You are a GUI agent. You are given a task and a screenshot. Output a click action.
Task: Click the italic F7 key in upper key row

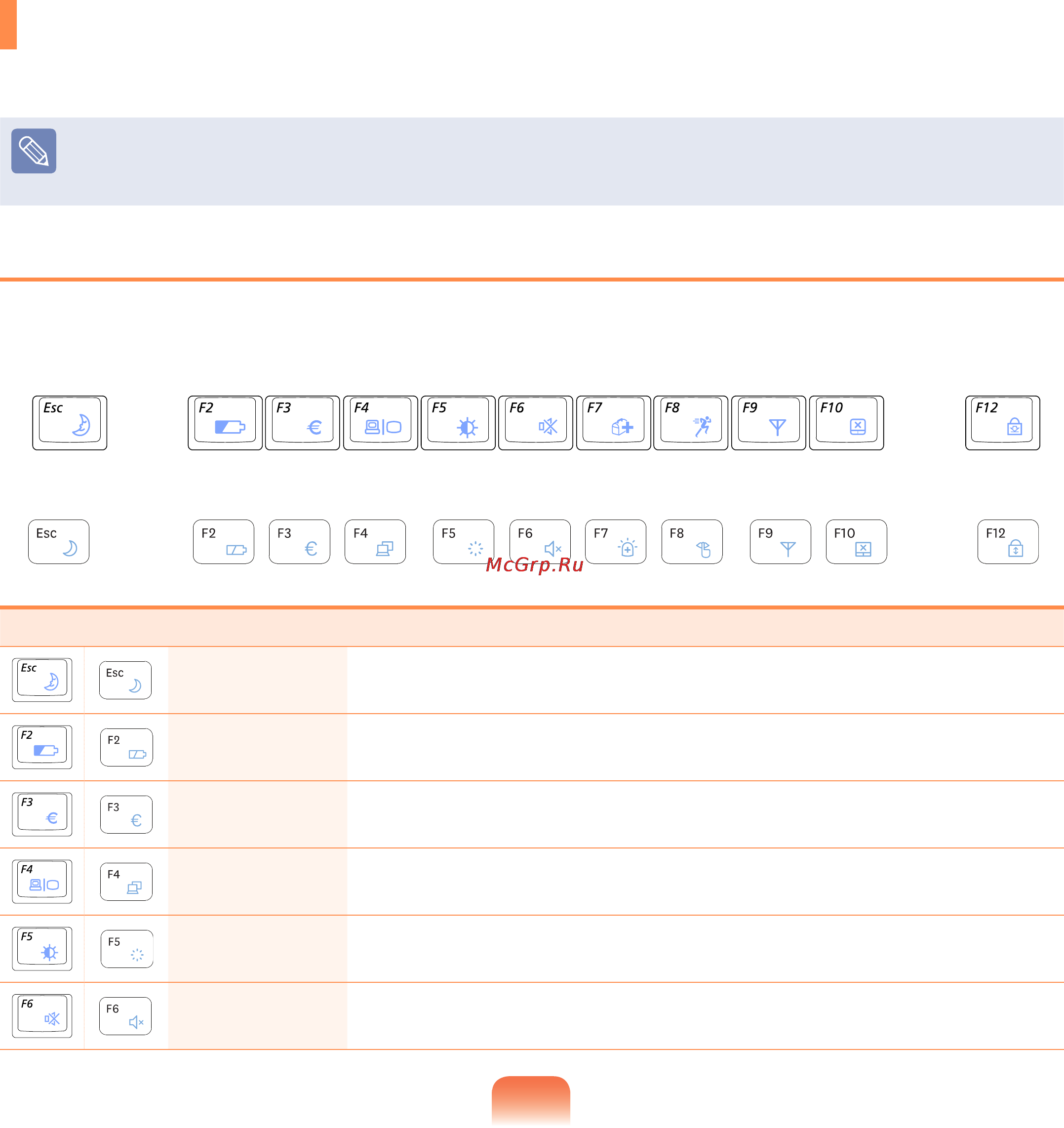point(614,423)
